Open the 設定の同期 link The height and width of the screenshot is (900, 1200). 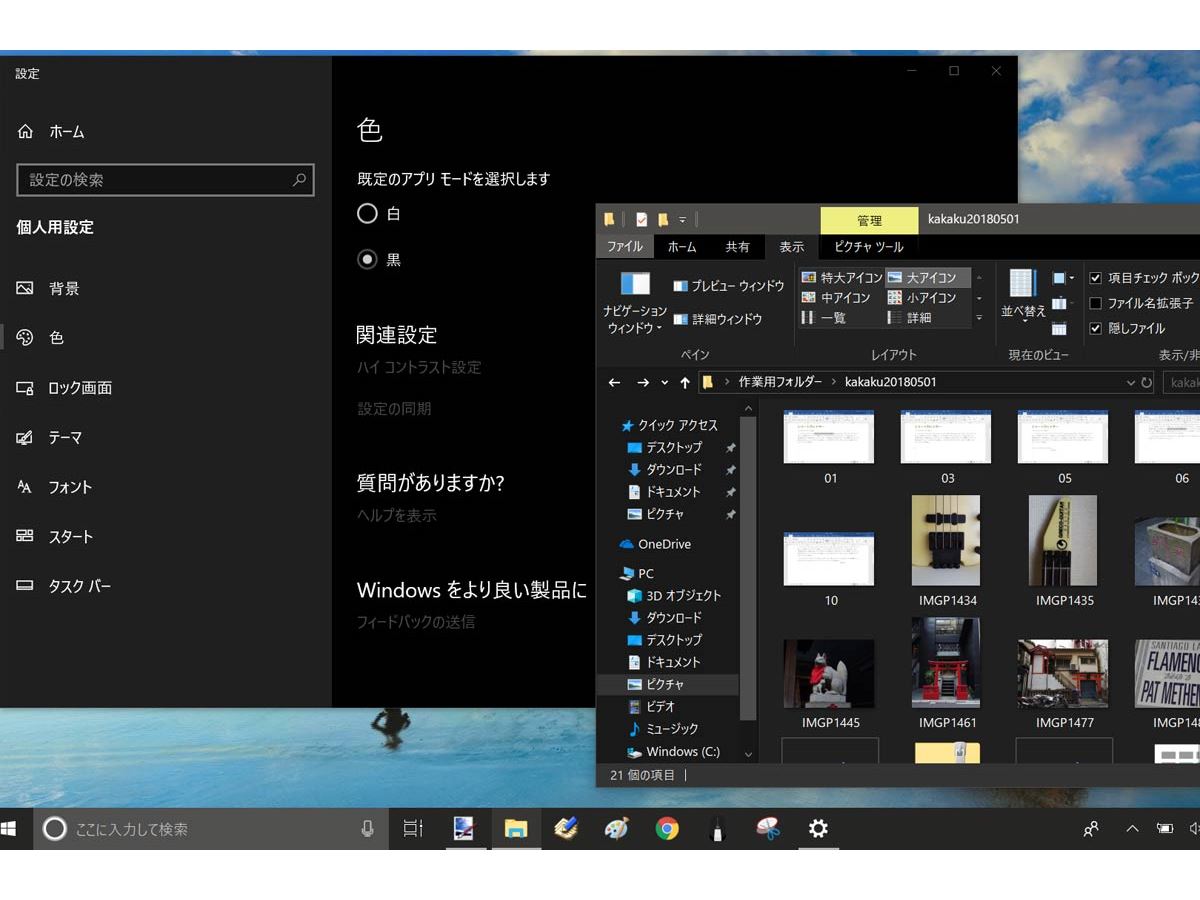point(394,409)
